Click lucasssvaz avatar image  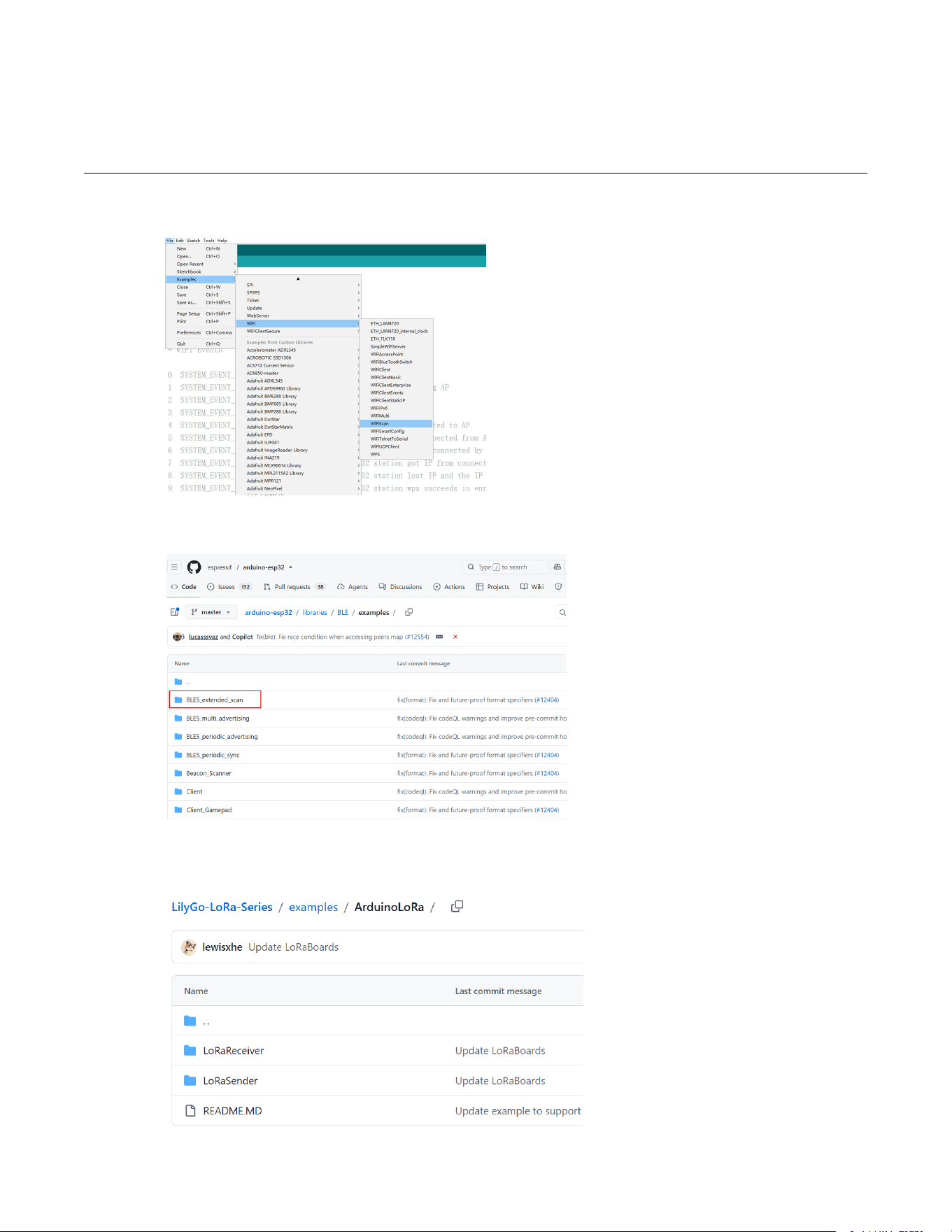coord(178,637)
